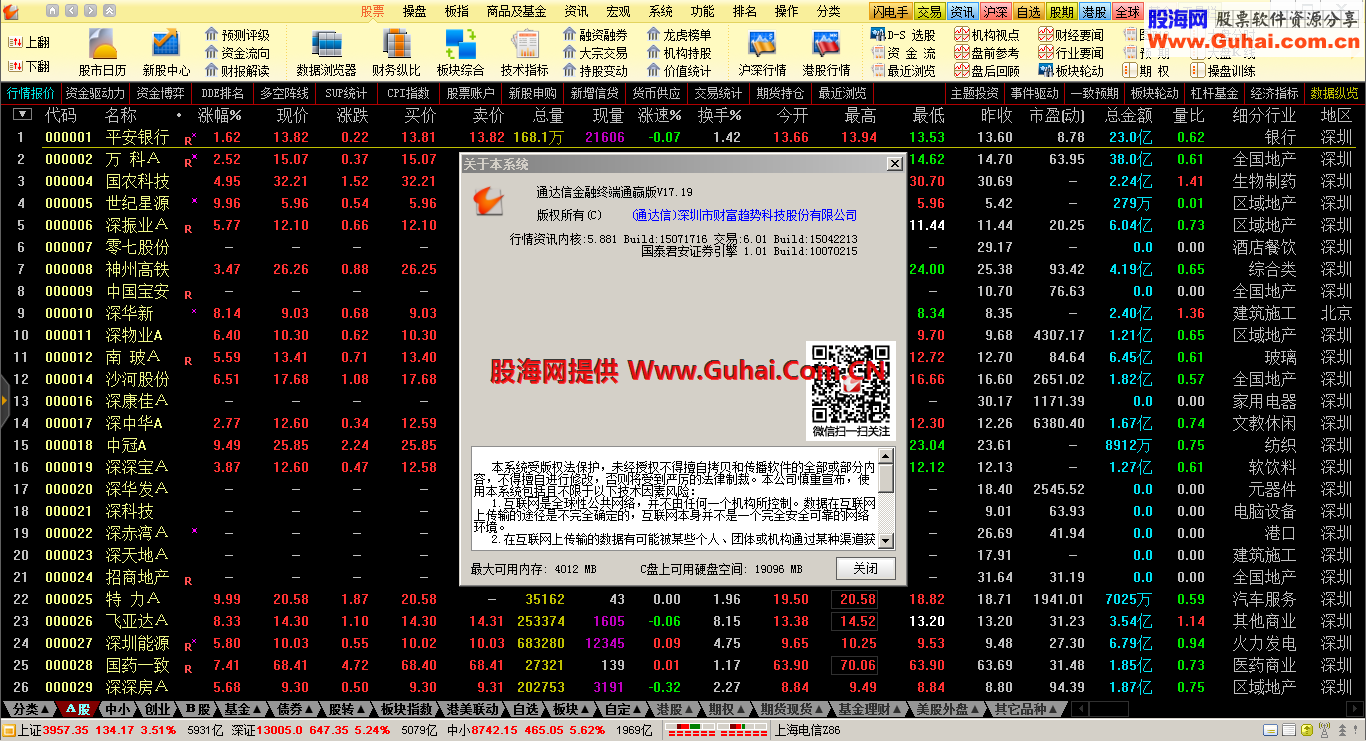Open the 商品及基金 menu

516,11
